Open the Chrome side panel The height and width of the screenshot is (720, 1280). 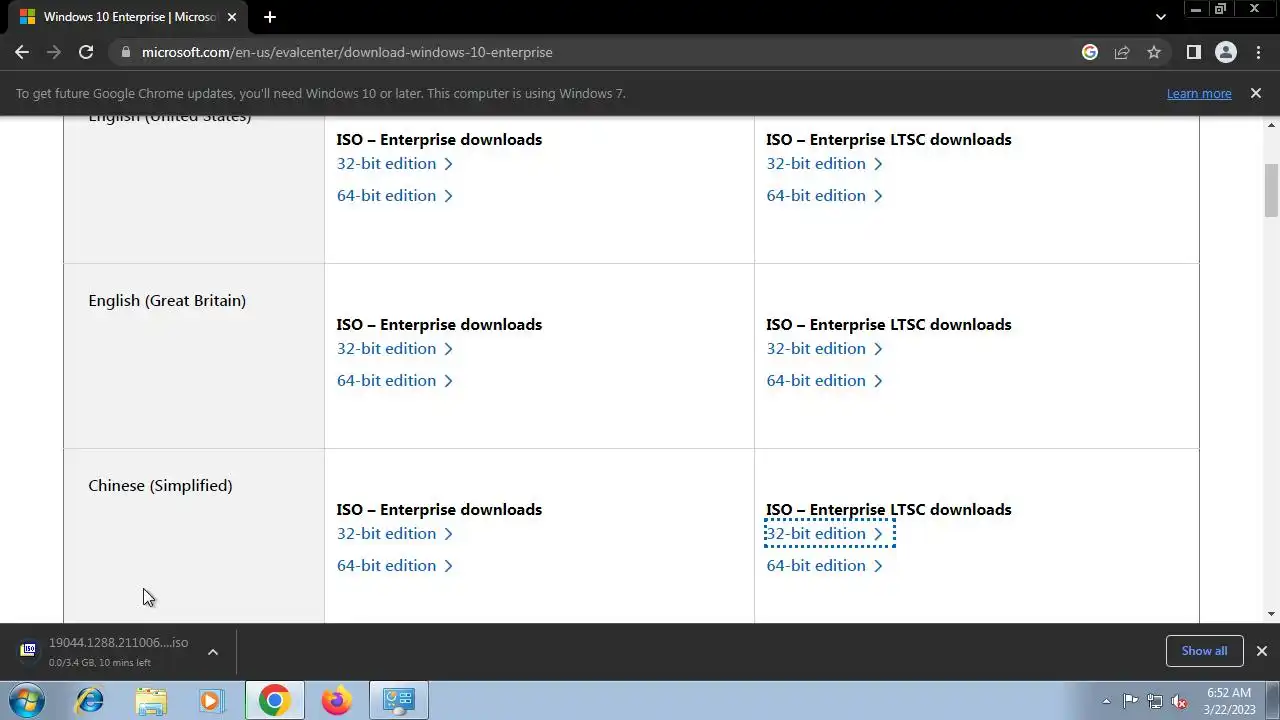pos(1193,52)
